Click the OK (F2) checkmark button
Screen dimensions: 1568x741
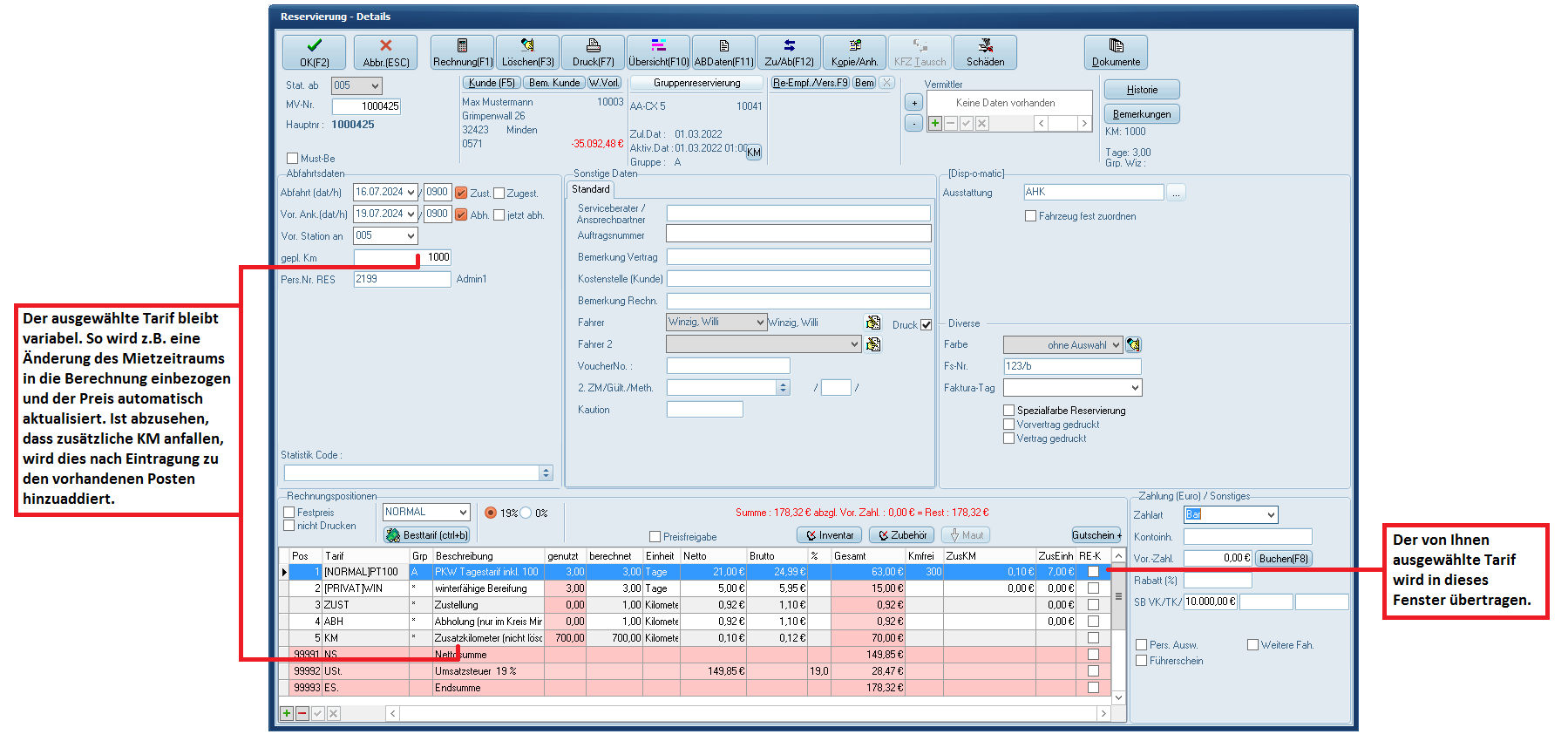314,52
